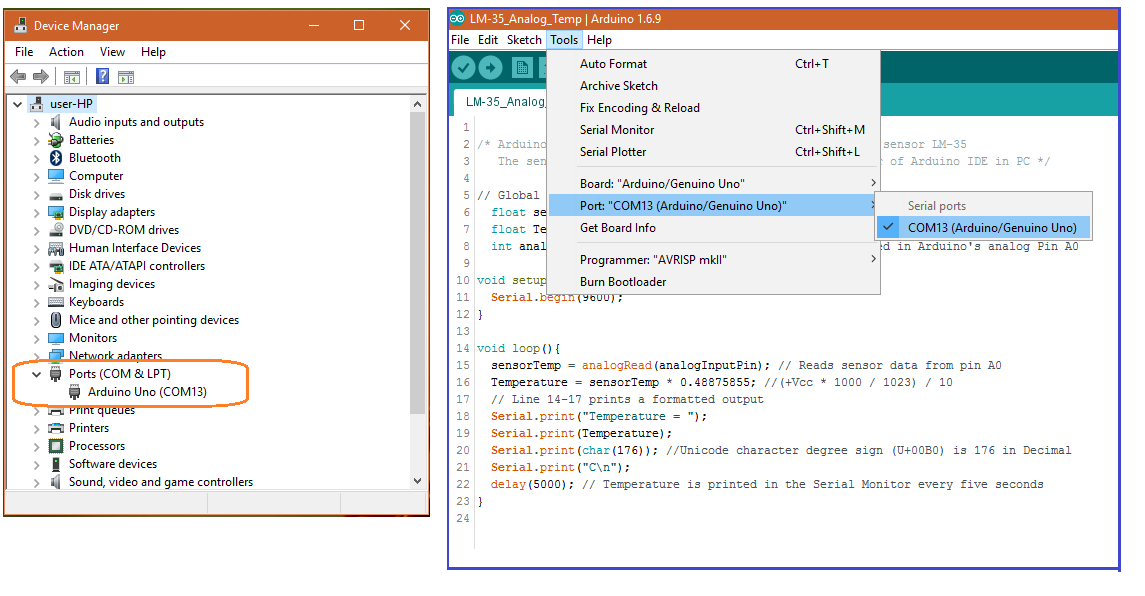Click the show console tree toolbar icon

71,76
